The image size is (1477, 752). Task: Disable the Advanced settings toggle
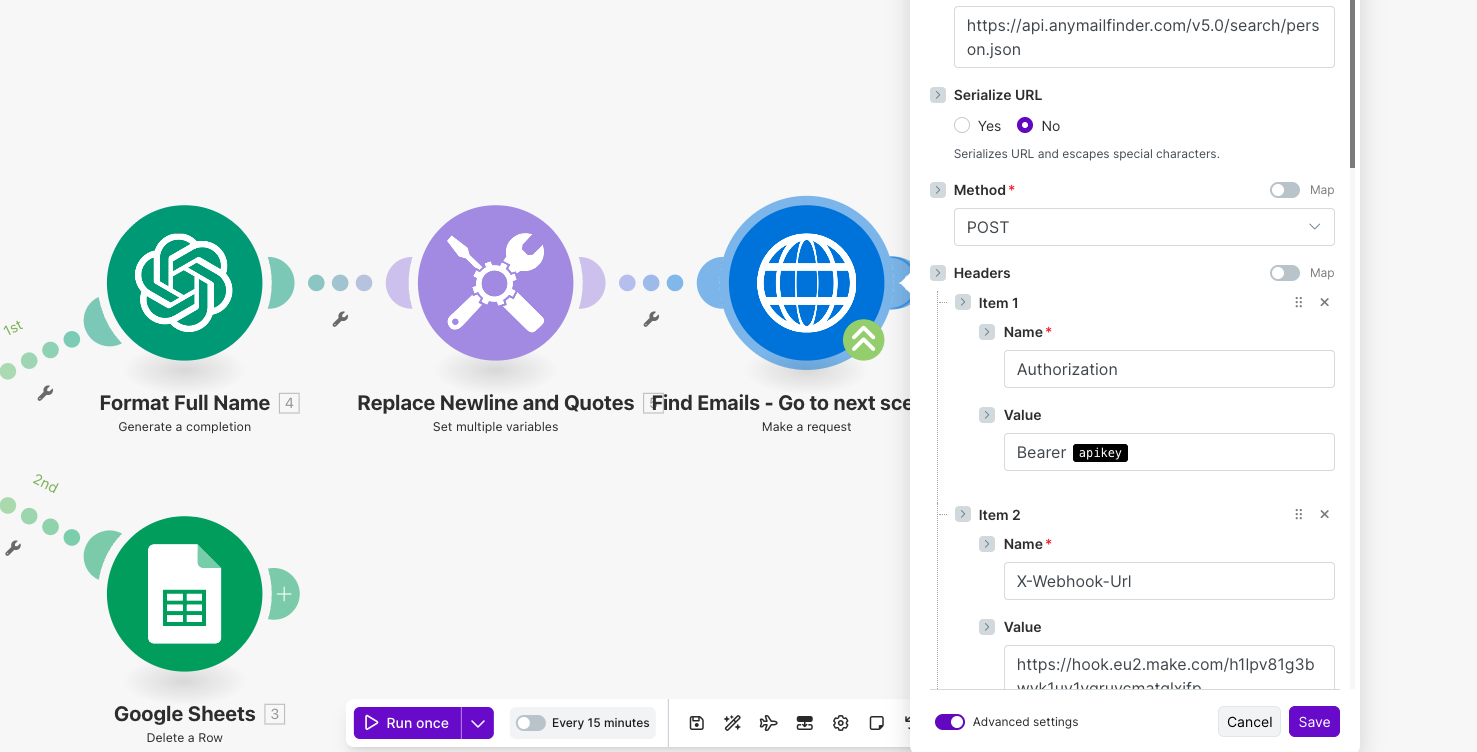[950, 722]
